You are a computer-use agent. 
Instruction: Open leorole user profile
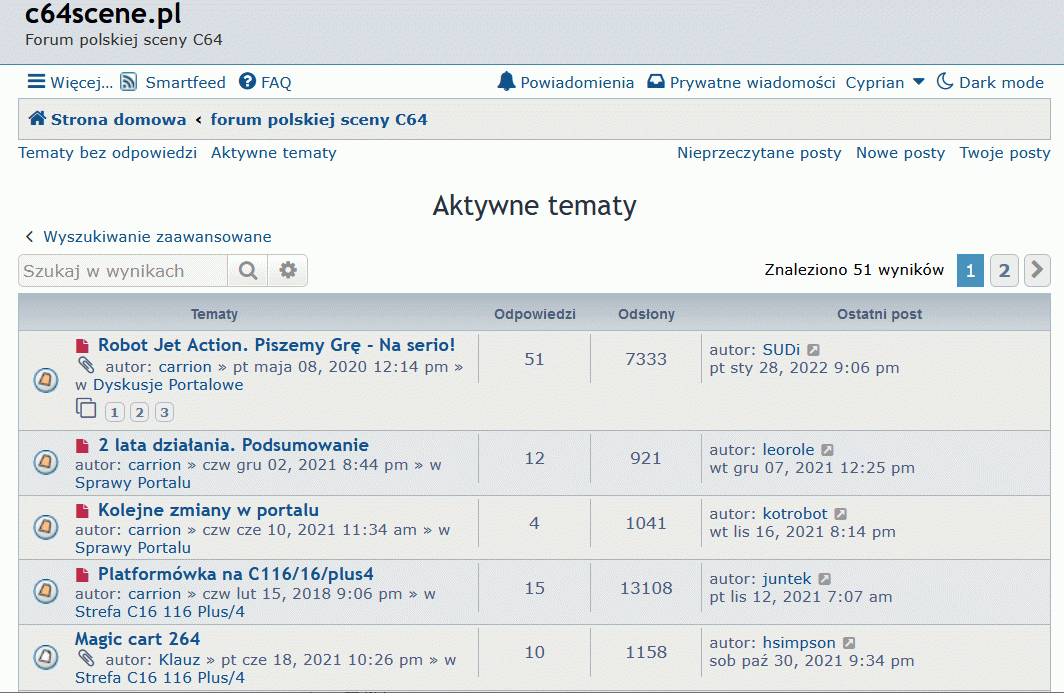(x=788, y=449)
